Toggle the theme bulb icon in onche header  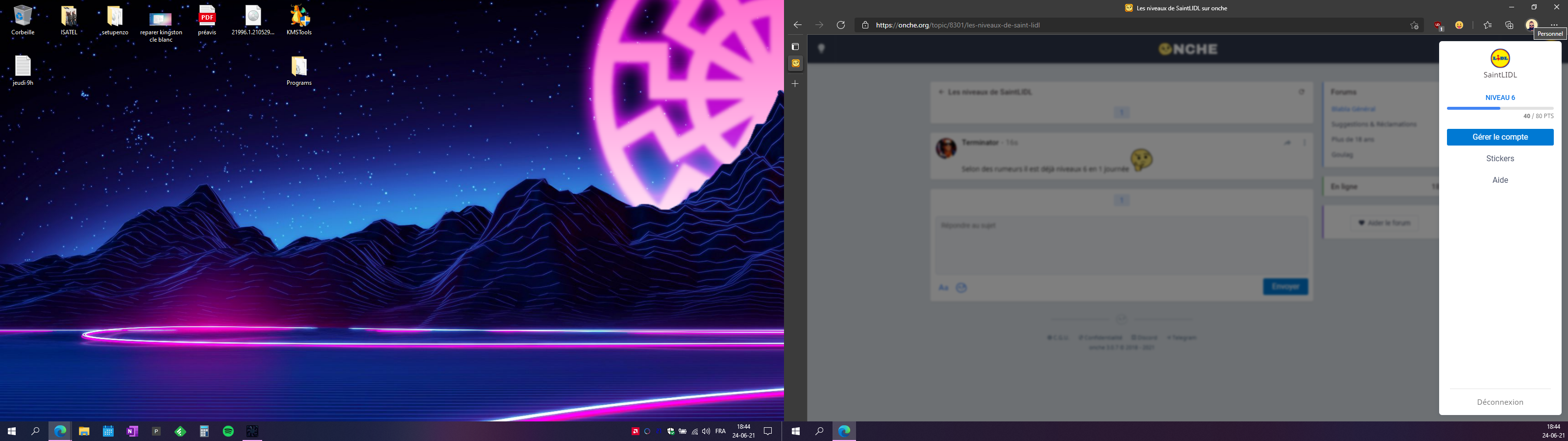pos(821,48)
